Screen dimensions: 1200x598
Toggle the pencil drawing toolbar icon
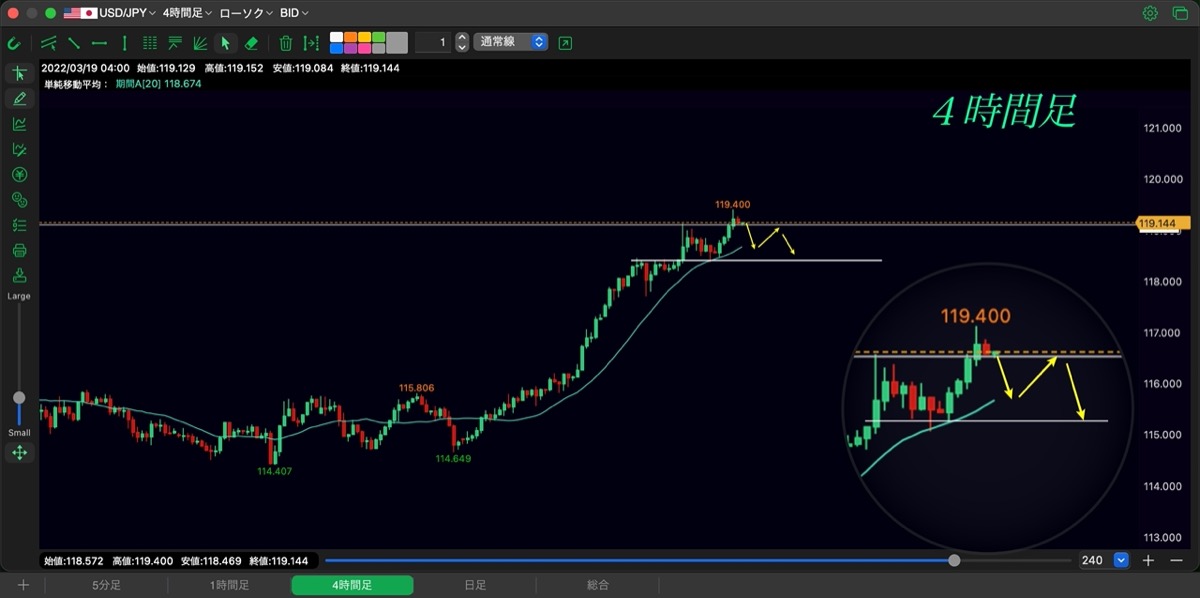[19, 98]
